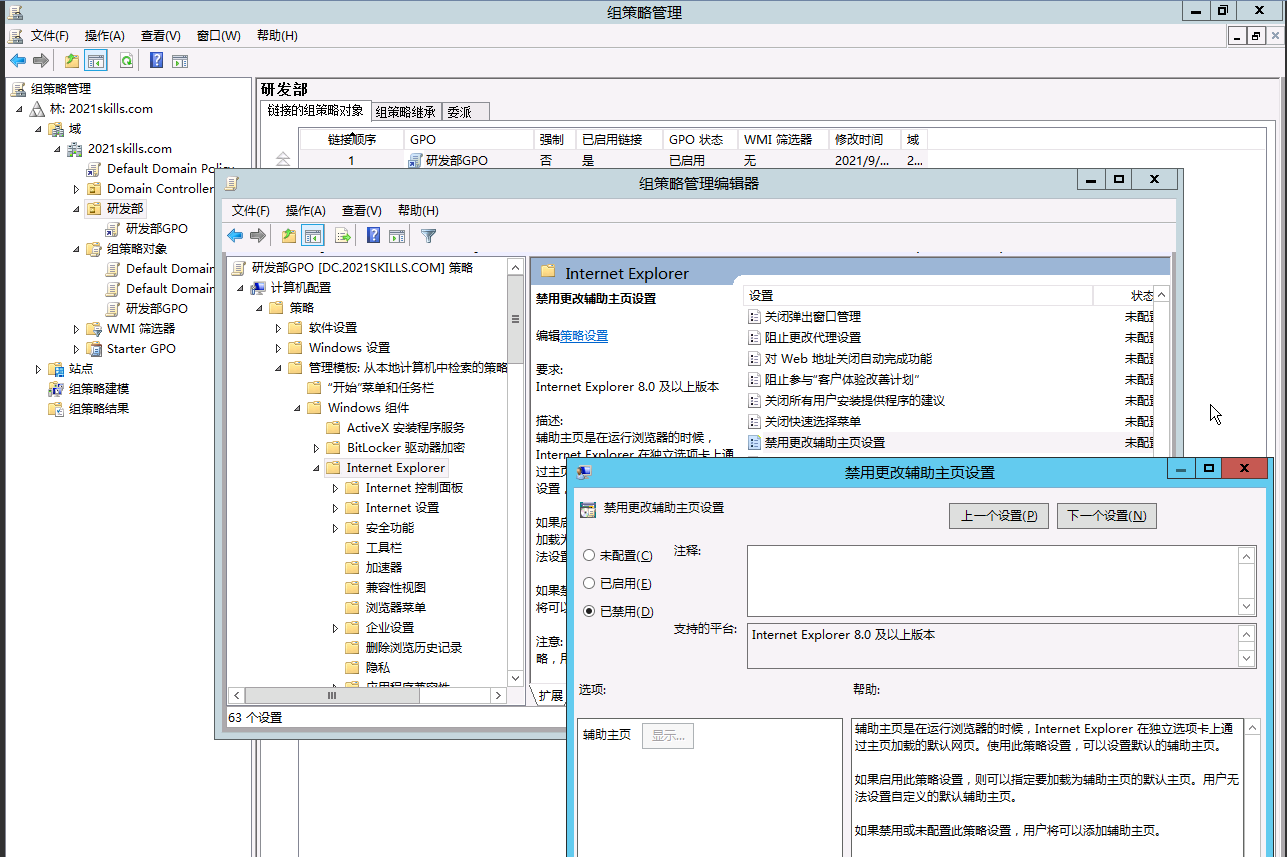Click Up-one-level icon in Policy Editor toolbar

(x=289, y=236)
